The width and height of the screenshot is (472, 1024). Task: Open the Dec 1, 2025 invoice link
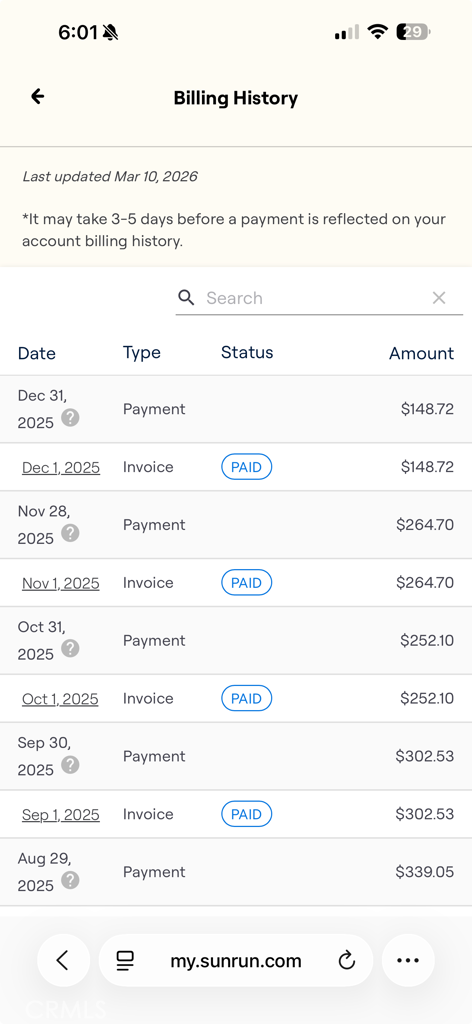point(61,468)
